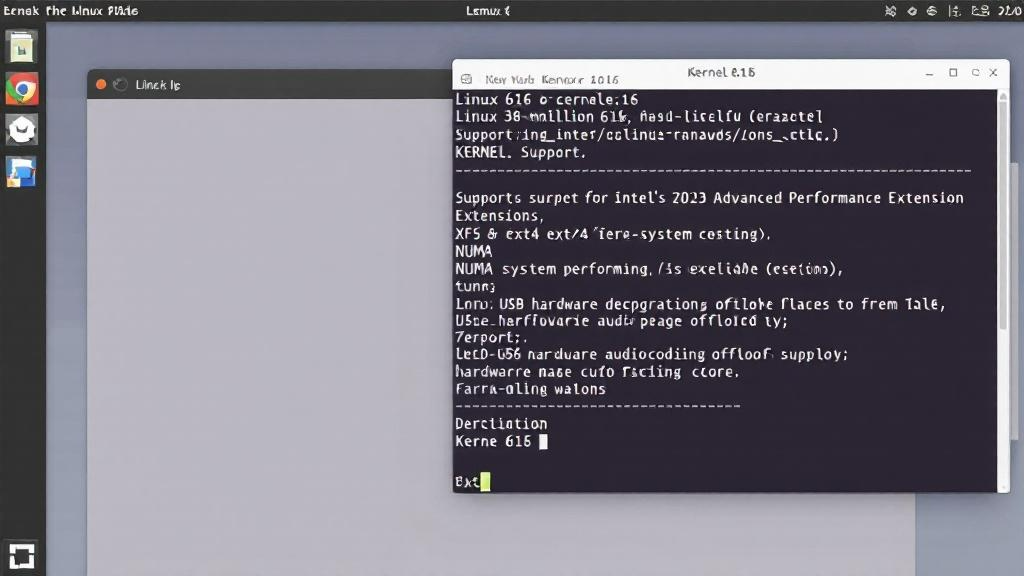Open the blue document app in dock
1024x576 pixels.
pos(22,172)
